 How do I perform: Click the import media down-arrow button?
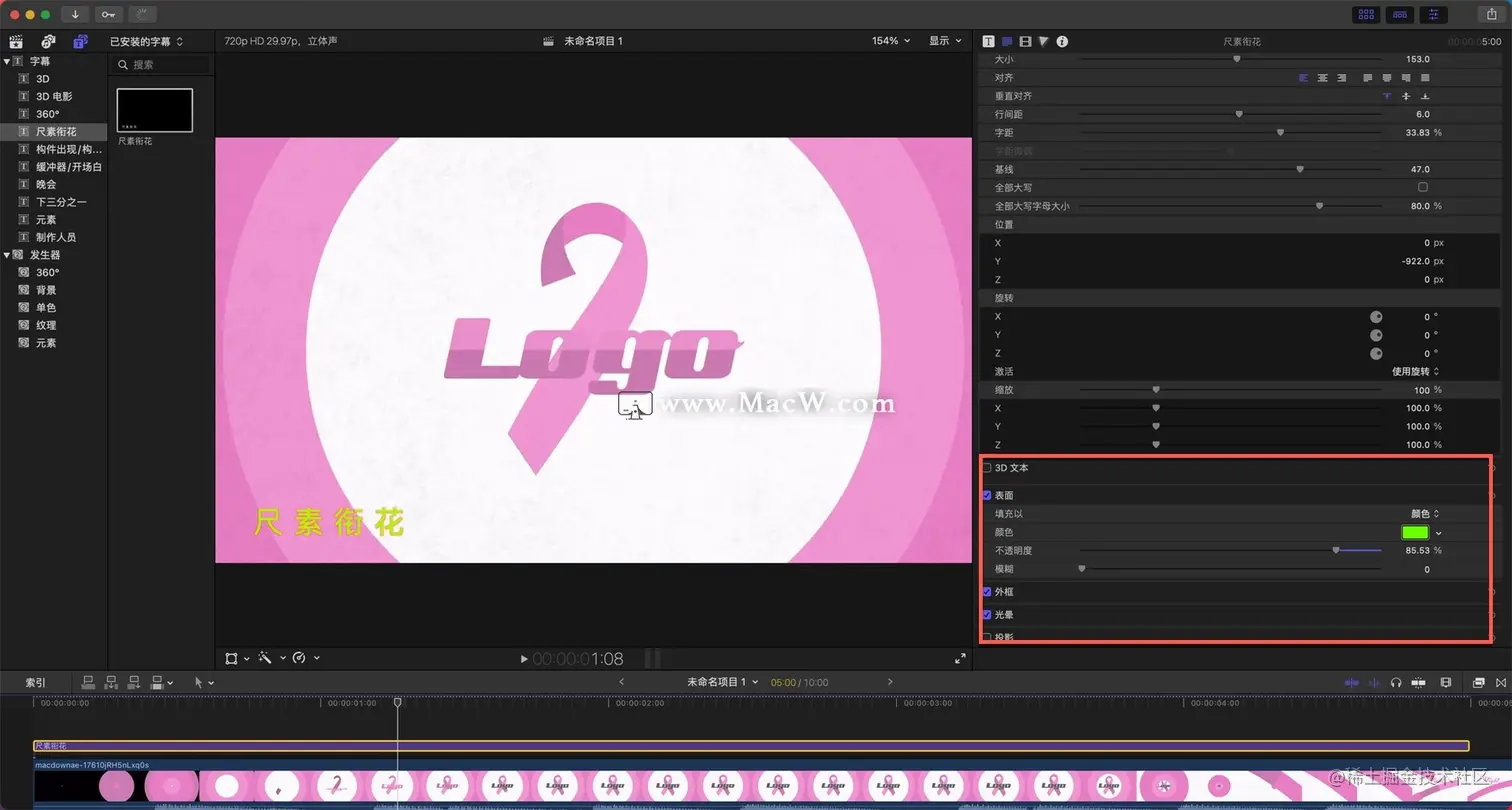pos(75,15)
